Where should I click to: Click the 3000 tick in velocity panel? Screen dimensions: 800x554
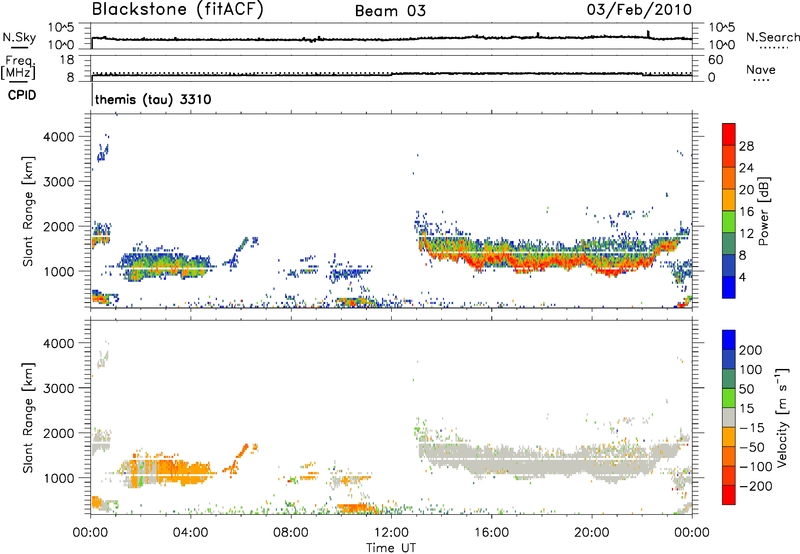tap(59, 388)
